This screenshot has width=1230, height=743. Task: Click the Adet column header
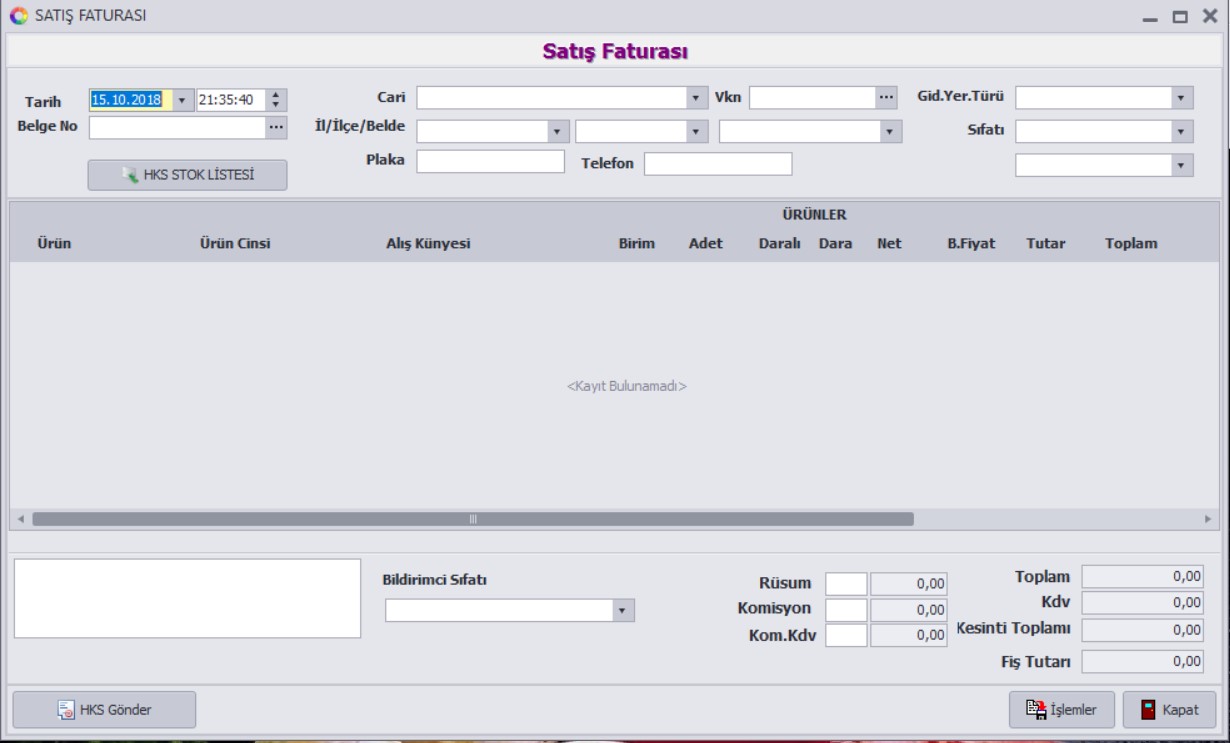(706, 243)
